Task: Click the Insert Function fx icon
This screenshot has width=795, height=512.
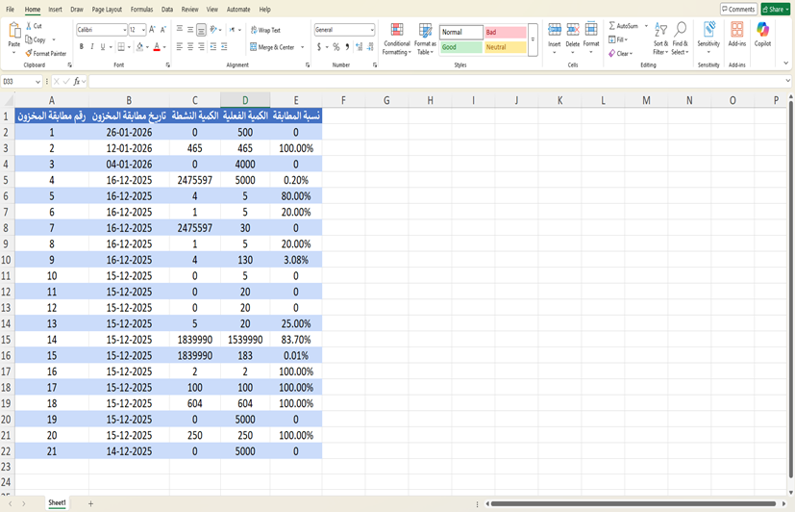Action: pos(76,81)
